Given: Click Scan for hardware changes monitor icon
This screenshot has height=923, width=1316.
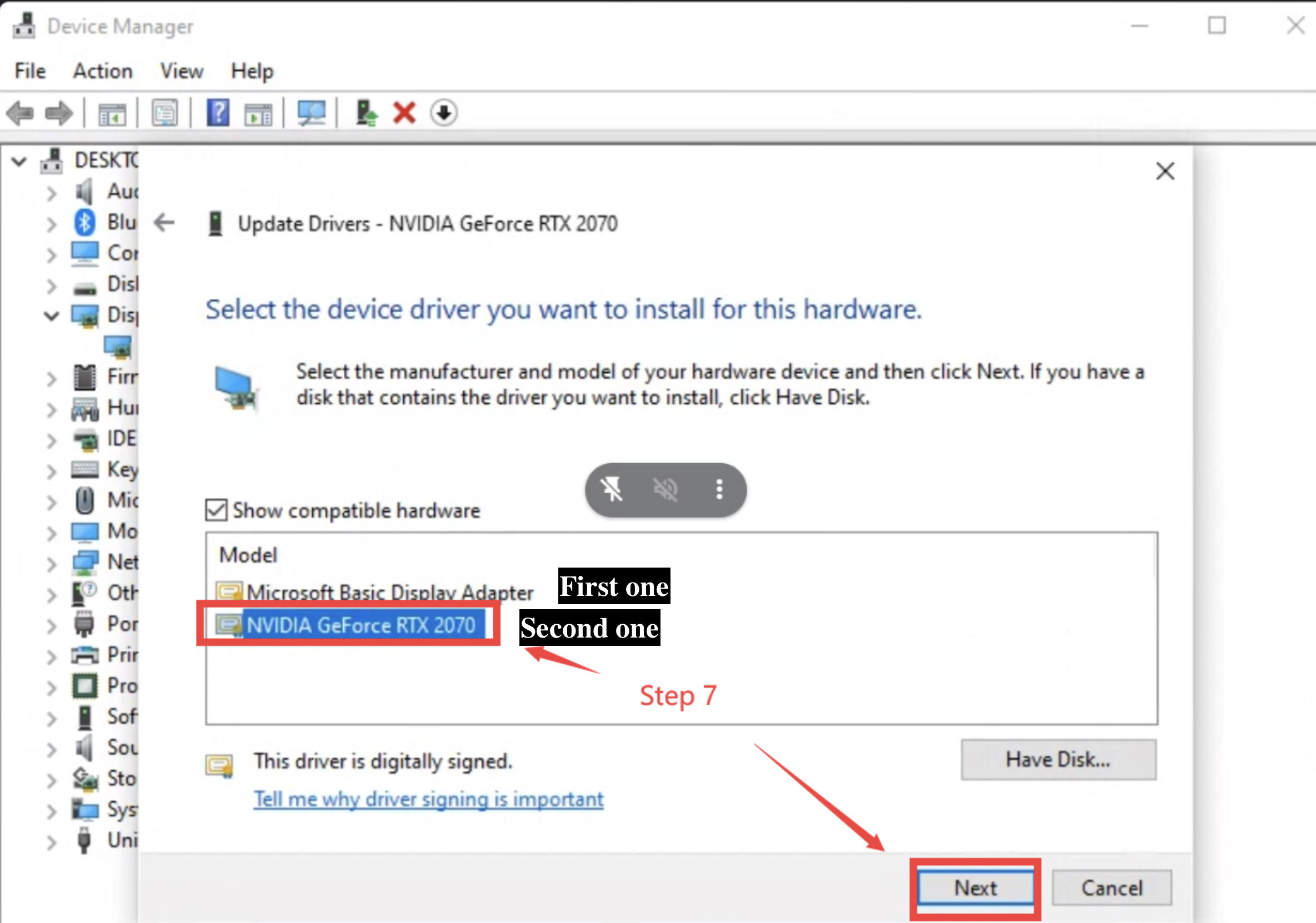Looking at the screenshot, I should pos(311,113).
